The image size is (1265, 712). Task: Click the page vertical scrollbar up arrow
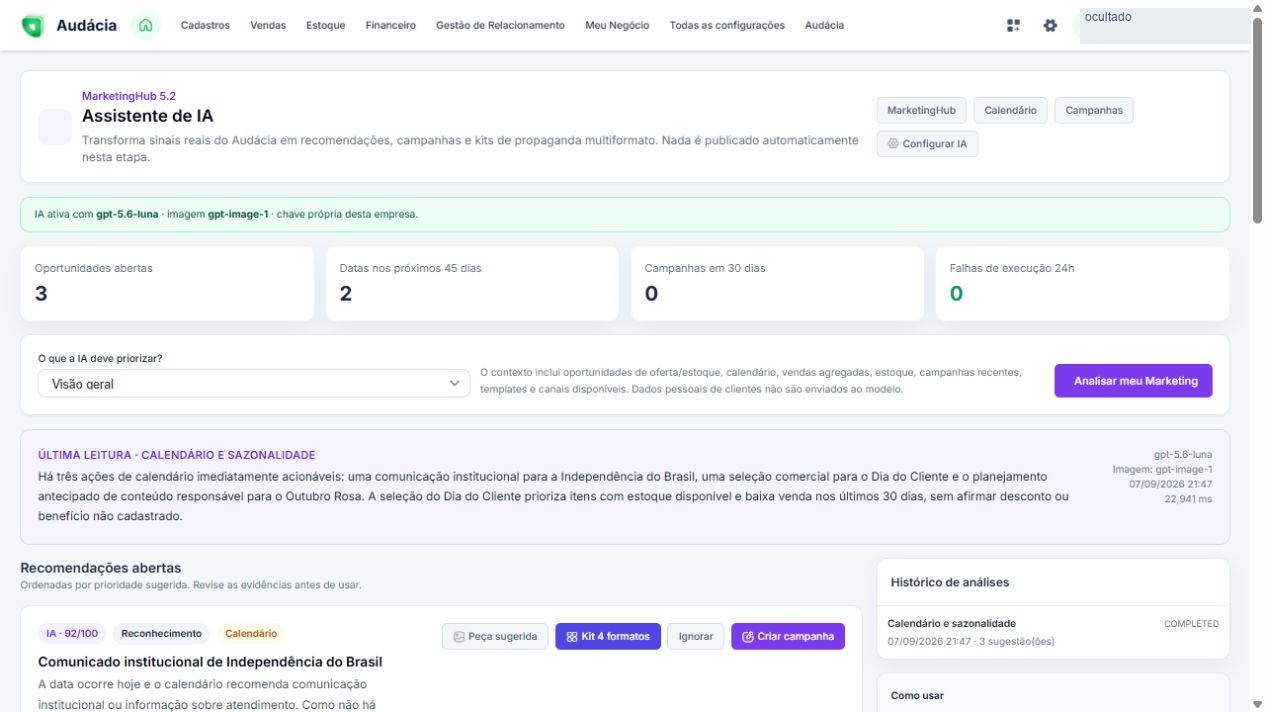[x=1257, y=8]
